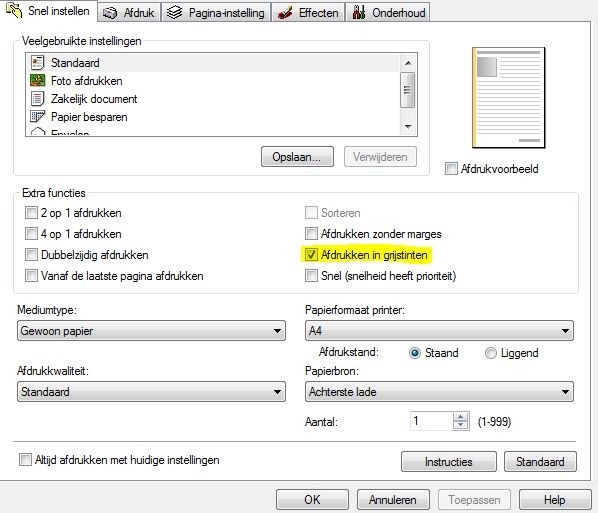Open the Afdrukkwaliteit dropdown
This screenshot has height=513, width=598.
pos(151,392)
